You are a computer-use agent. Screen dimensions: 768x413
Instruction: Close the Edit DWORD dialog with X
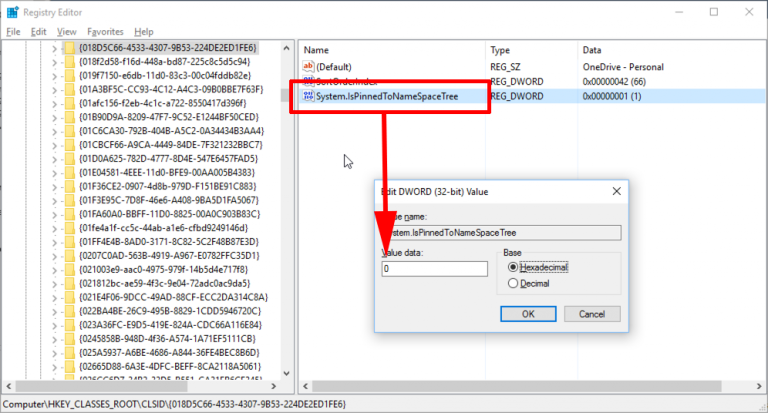coord(618,190)
